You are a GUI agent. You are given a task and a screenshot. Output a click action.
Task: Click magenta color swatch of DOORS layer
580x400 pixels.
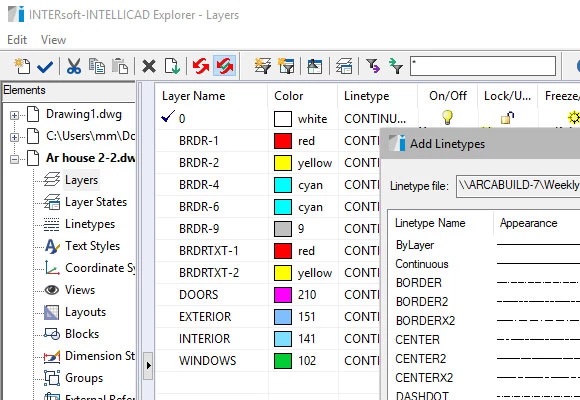click(x=283, y=295)
